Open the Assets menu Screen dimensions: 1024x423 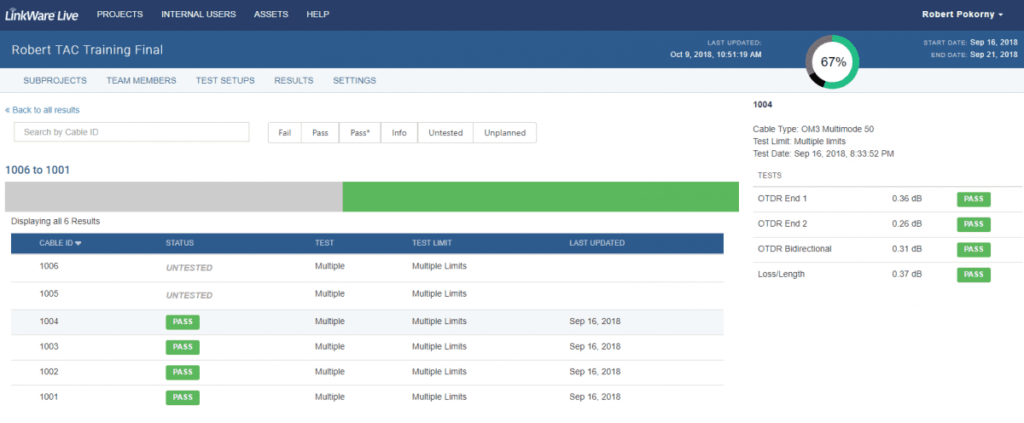271,15
